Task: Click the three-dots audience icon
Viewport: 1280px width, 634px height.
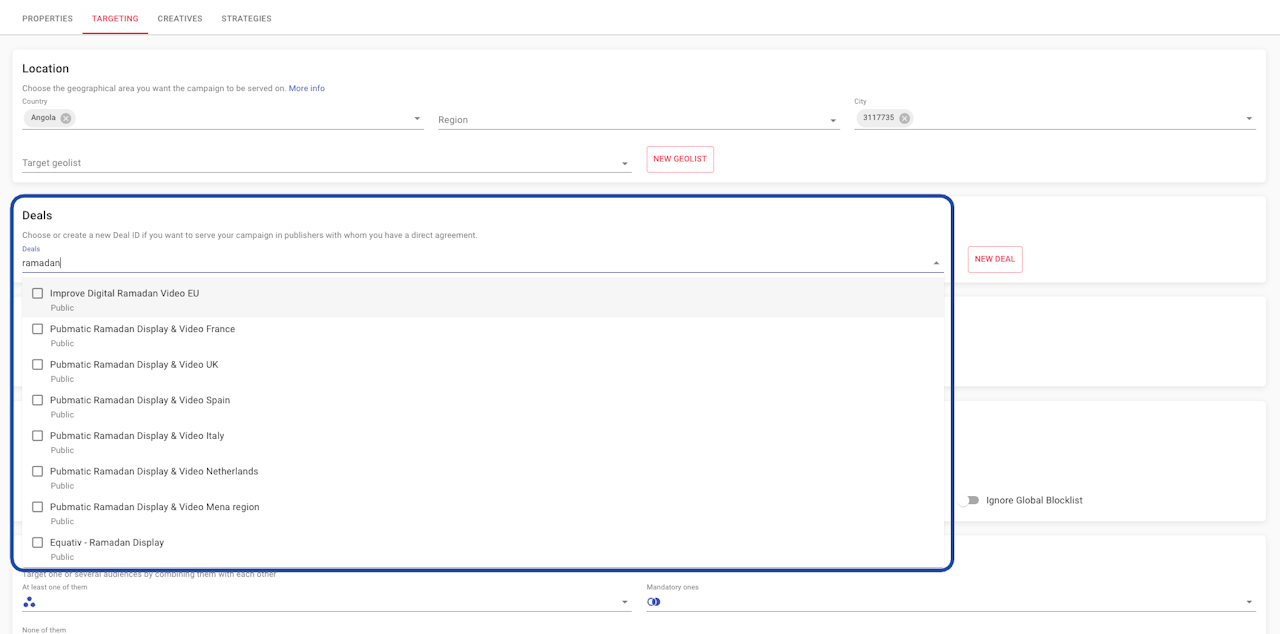Action: [x=29, y=602]
